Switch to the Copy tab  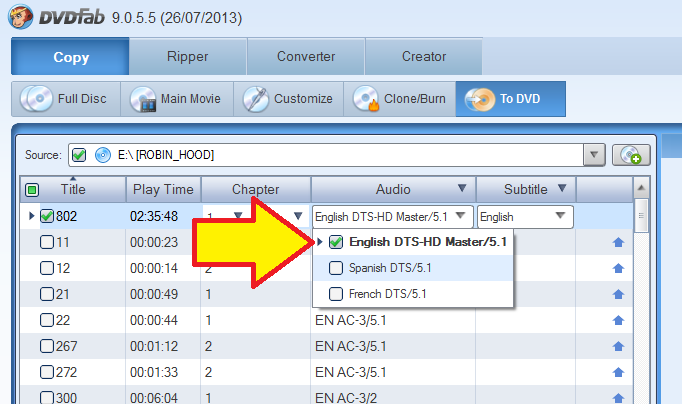point(70,56)
